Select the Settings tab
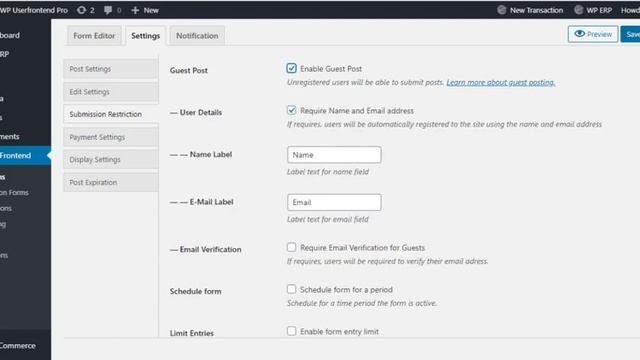The height and width of the screenshot is (360, 640). (x=145, y=36)
